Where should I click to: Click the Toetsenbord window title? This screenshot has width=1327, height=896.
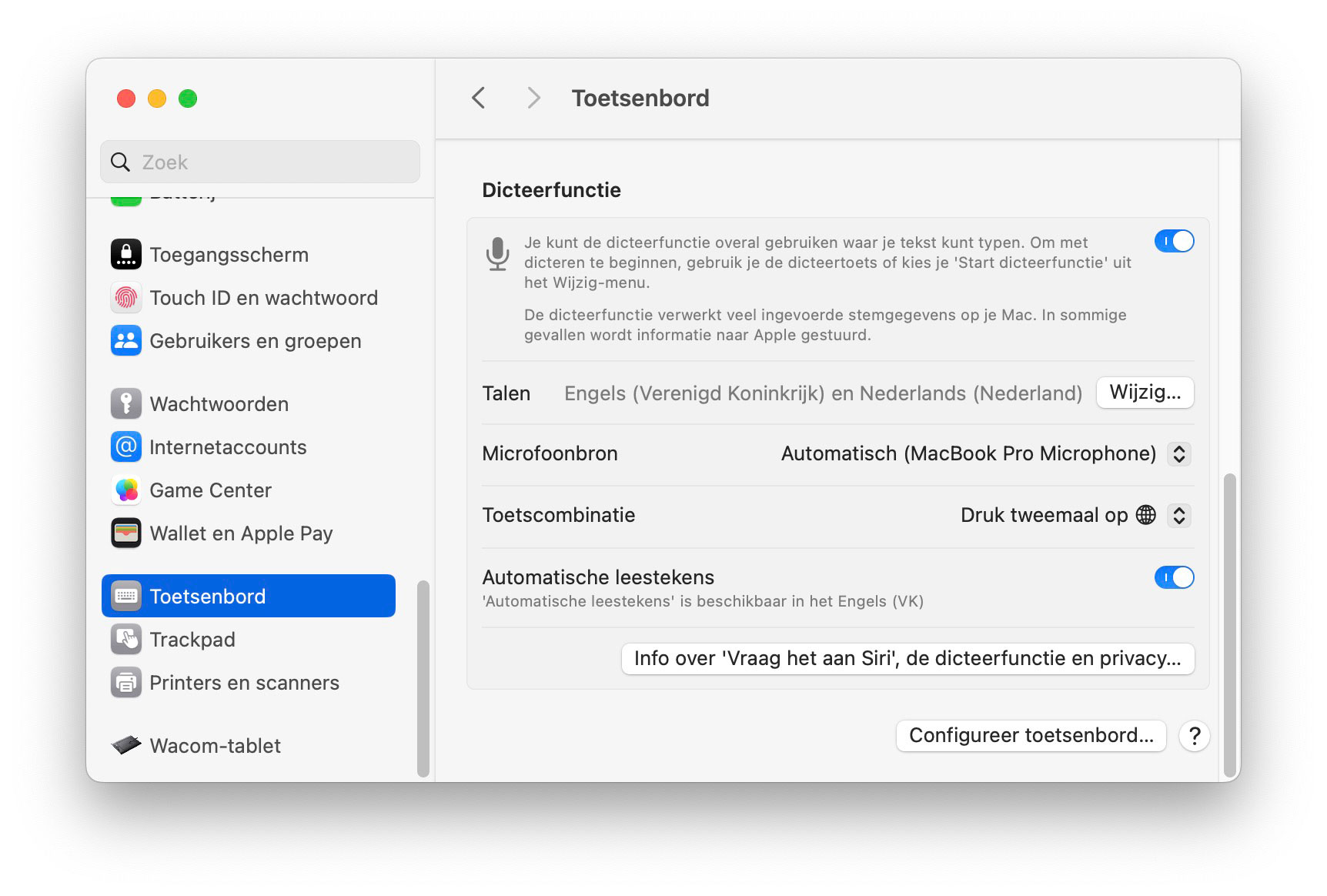640,98
